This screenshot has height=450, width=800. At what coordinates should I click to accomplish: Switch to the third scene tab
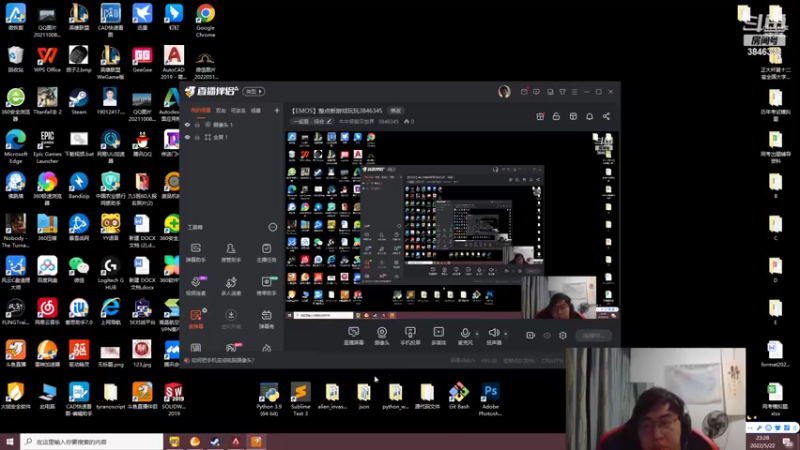(238, 110)
